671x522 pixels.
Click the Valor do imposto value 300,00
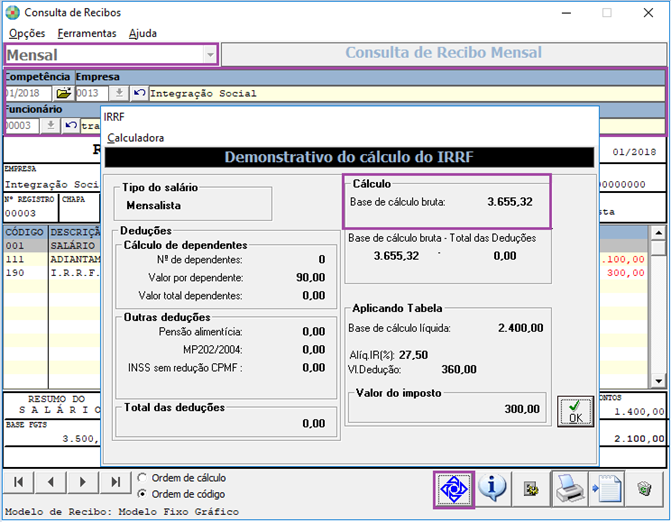[x=522, y=409]
